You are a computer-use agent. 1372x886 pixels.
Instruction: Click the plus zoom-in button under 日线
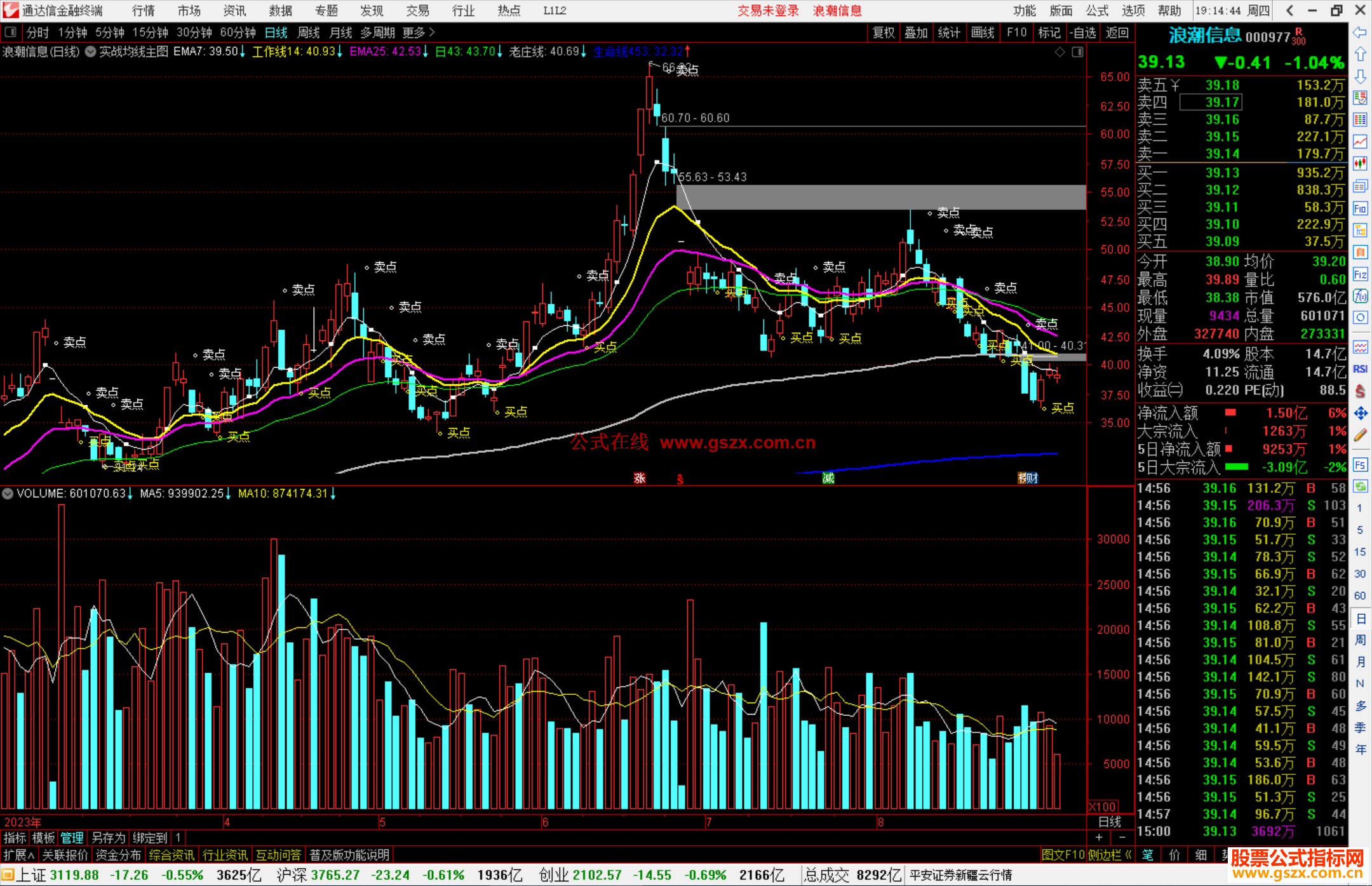(x=1100, y=838)
